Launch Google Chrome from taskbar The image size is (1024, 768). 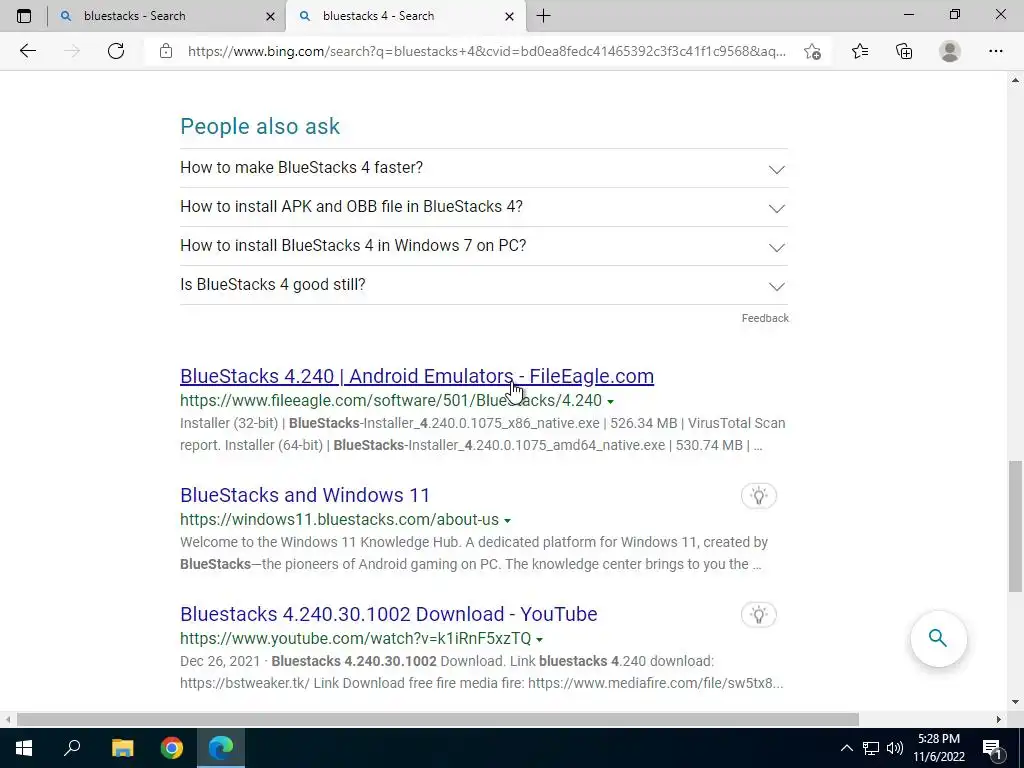(172, 748)
